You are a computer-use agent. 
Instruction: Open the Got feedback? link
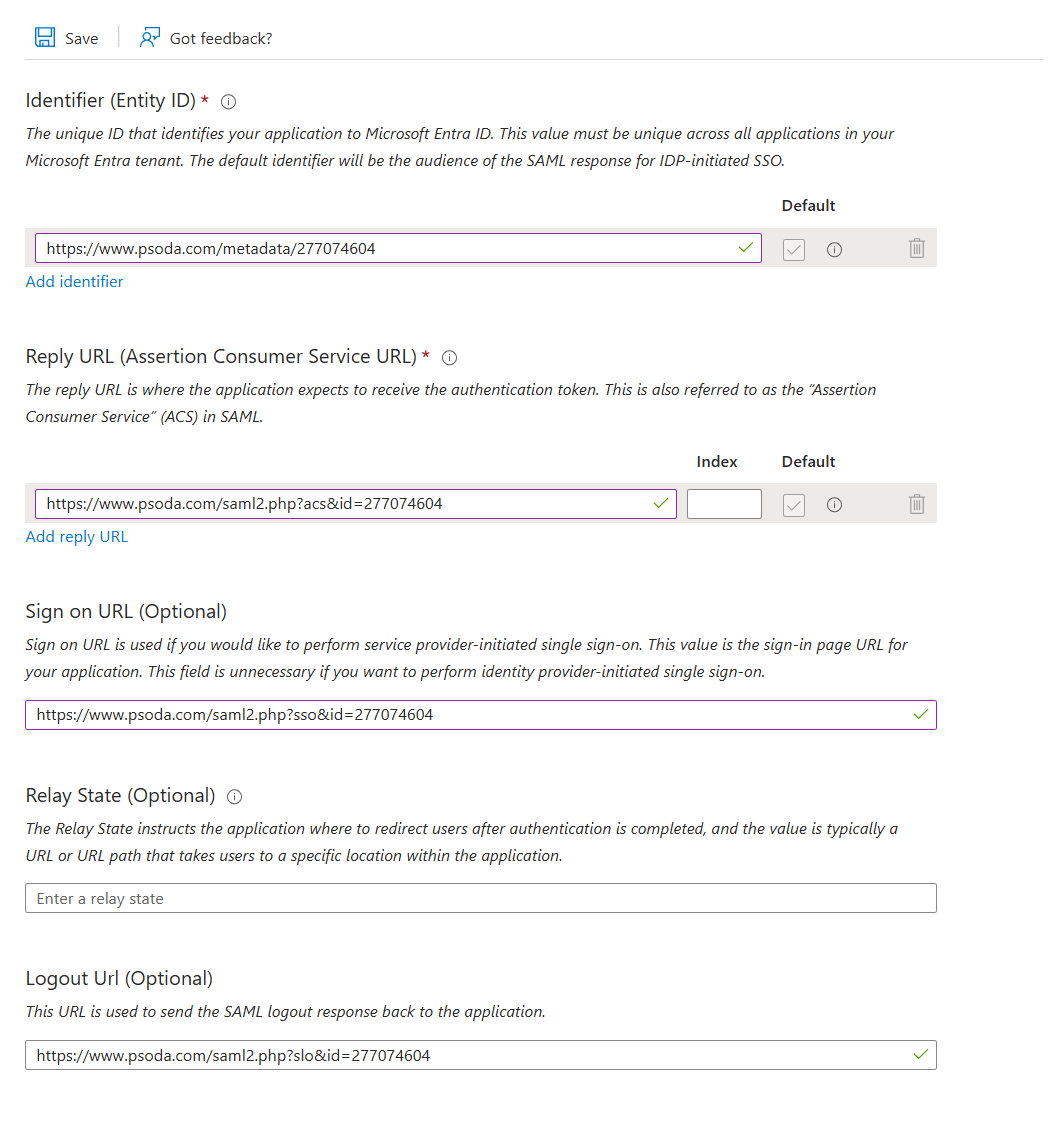[221, 38]
